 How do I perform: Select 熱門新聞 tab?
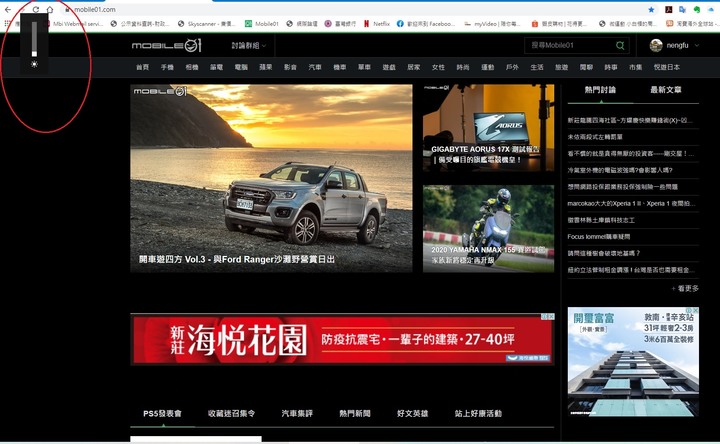355,414
